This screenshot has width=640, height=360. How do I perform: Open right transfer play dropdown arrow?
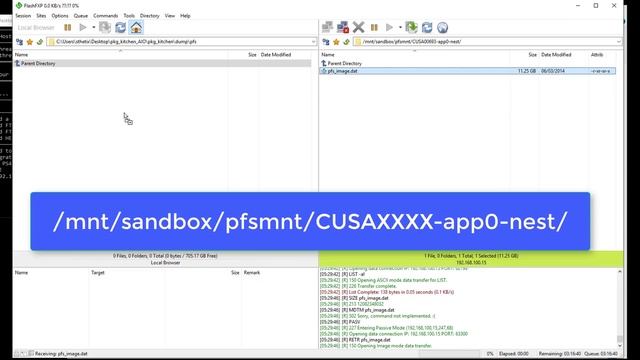click(400, 27)
